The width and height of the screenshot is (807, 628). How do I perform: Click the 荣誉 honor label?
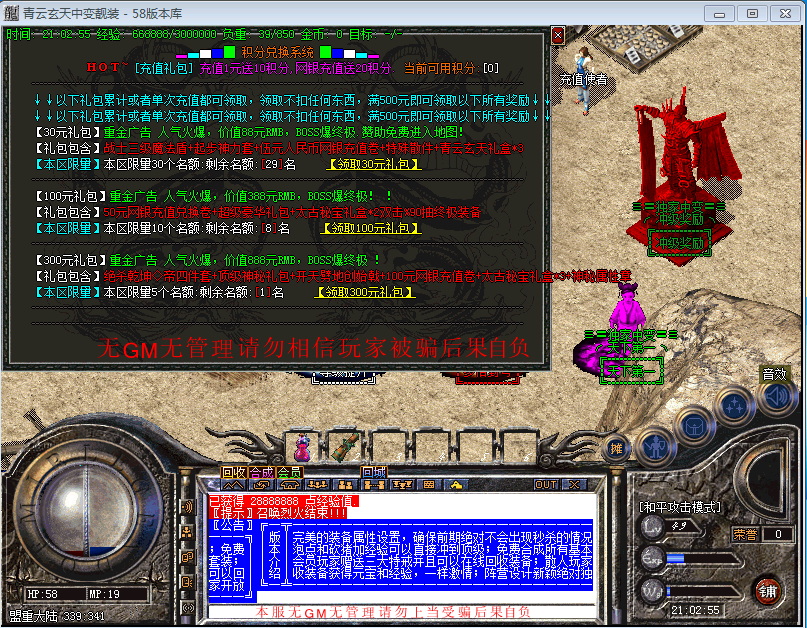pos(745,534)
